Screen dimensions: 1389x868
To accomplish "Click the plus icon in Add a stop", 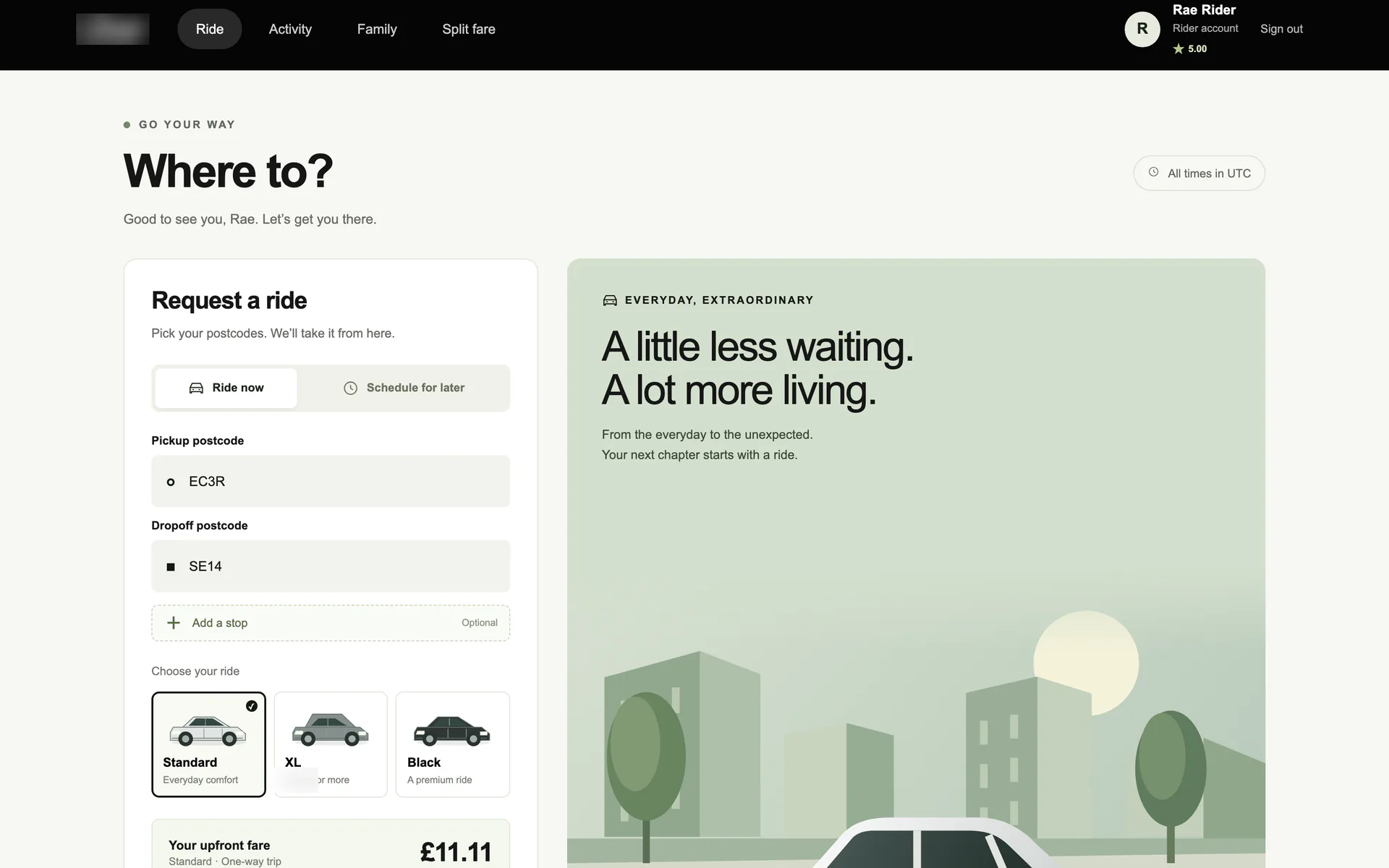I will pos(174,623).
